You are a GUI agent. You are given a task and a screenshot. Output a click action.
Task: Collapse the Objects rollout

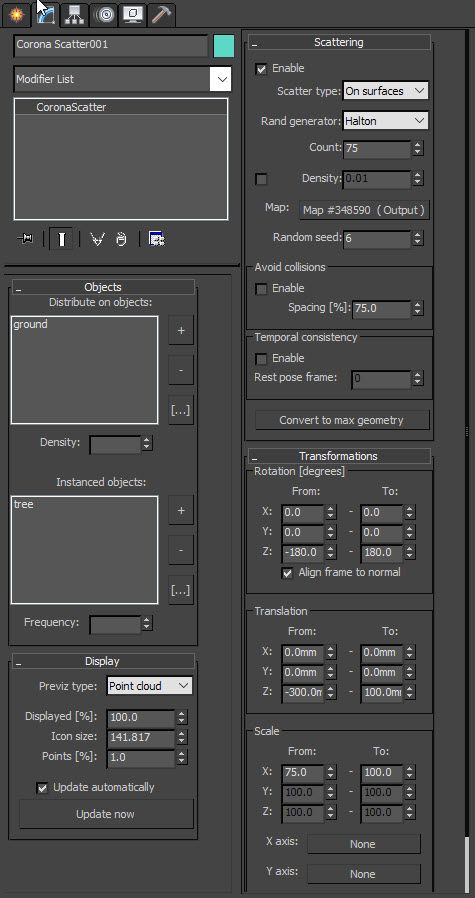(x=103, y=287)
